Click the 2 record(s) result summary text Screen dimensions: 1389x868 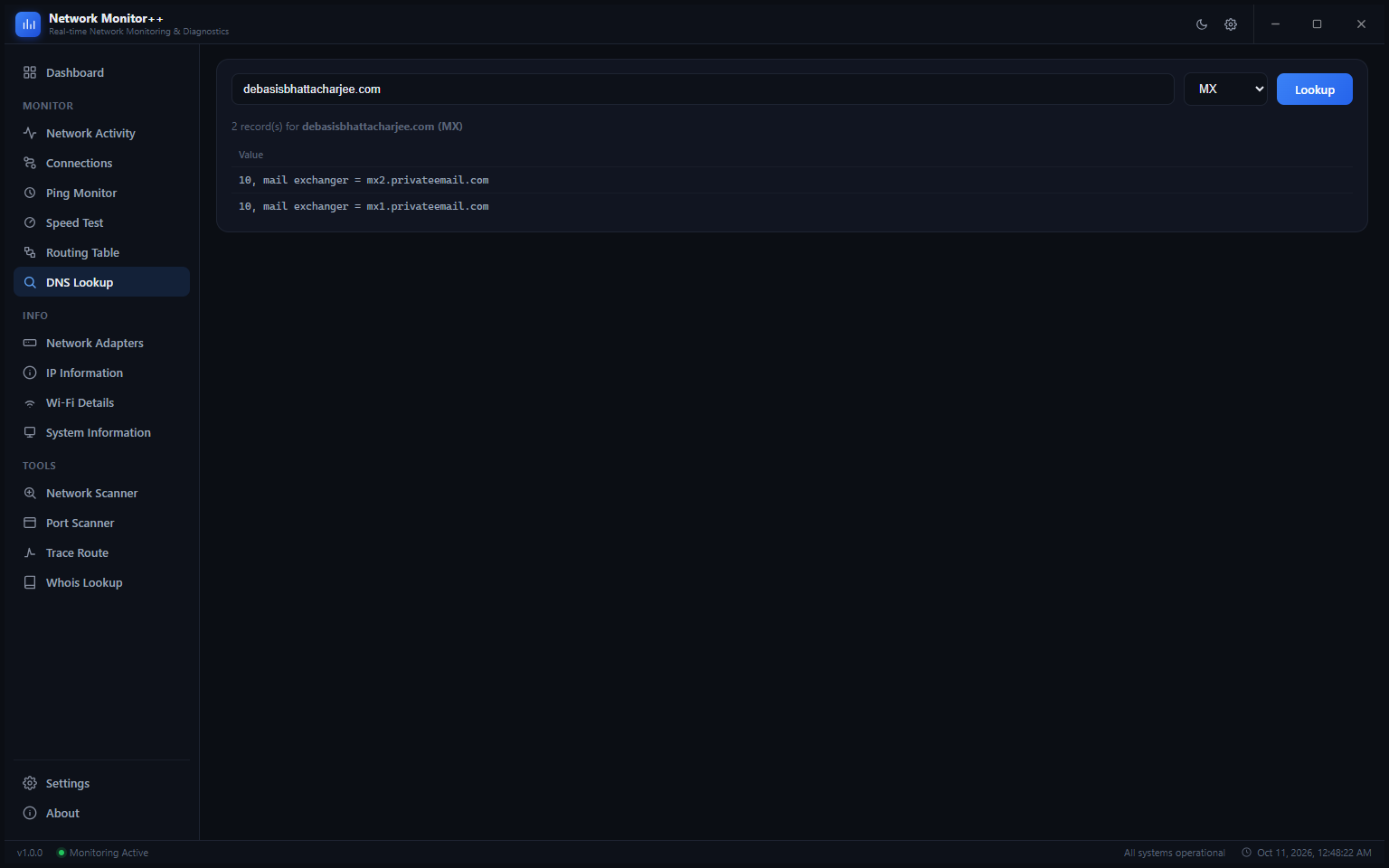(347, 127)
